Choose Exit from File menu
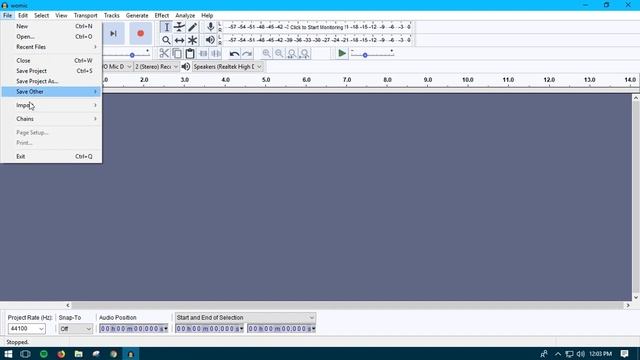This screenshot has height=360, width=640. (x=51, y=156)
